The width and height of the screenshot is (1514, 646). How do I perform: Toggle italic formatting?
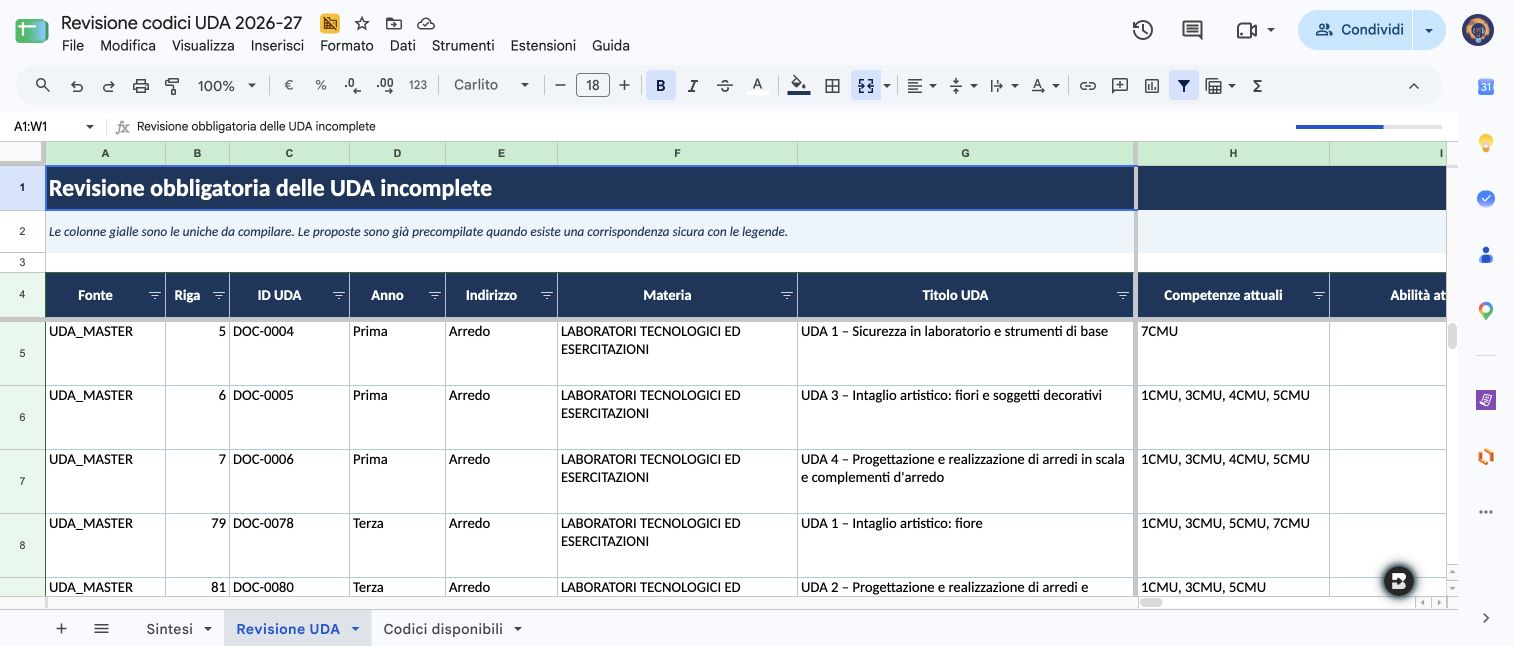(x=693, y=86)
